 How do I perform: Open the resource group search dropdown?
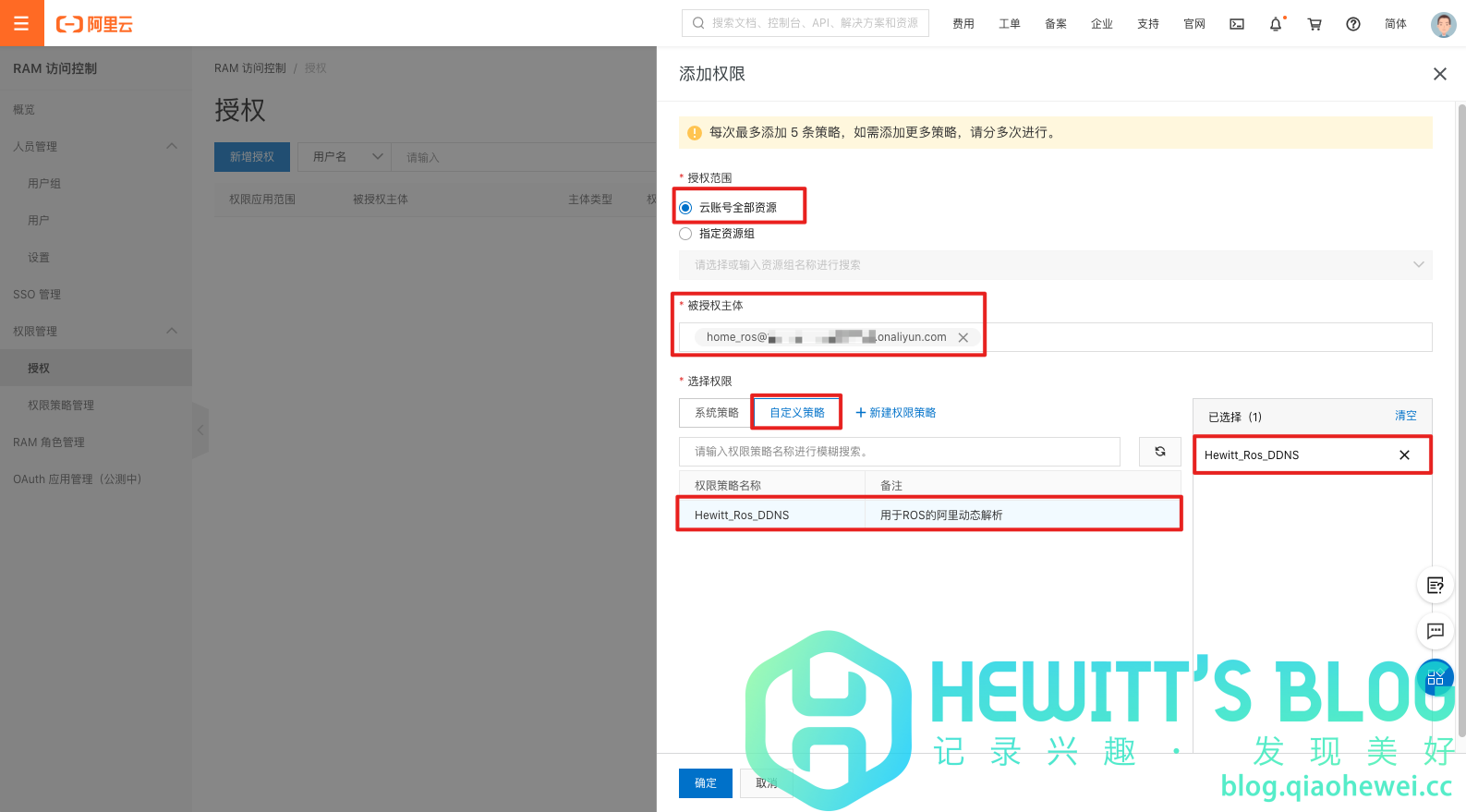pos(1055,265)
